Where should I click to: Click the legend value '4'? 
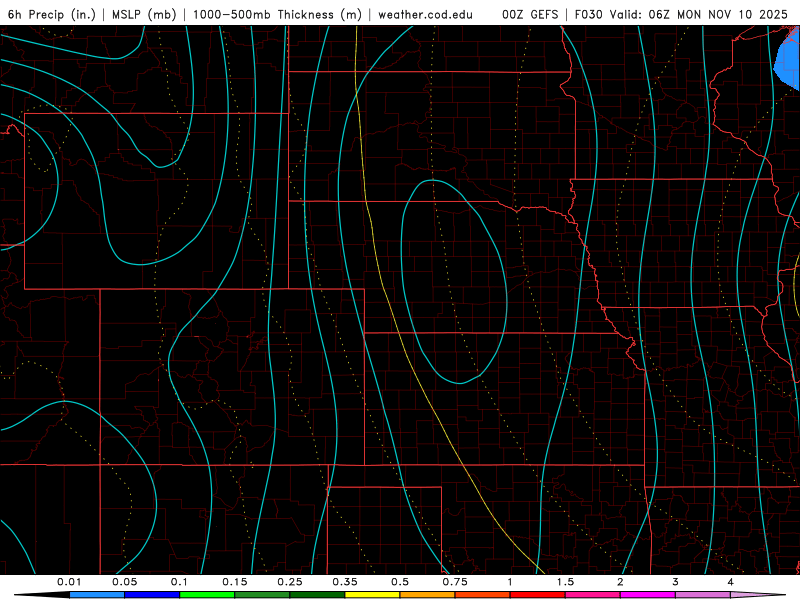pyautogui.click(x=731, y=582)
